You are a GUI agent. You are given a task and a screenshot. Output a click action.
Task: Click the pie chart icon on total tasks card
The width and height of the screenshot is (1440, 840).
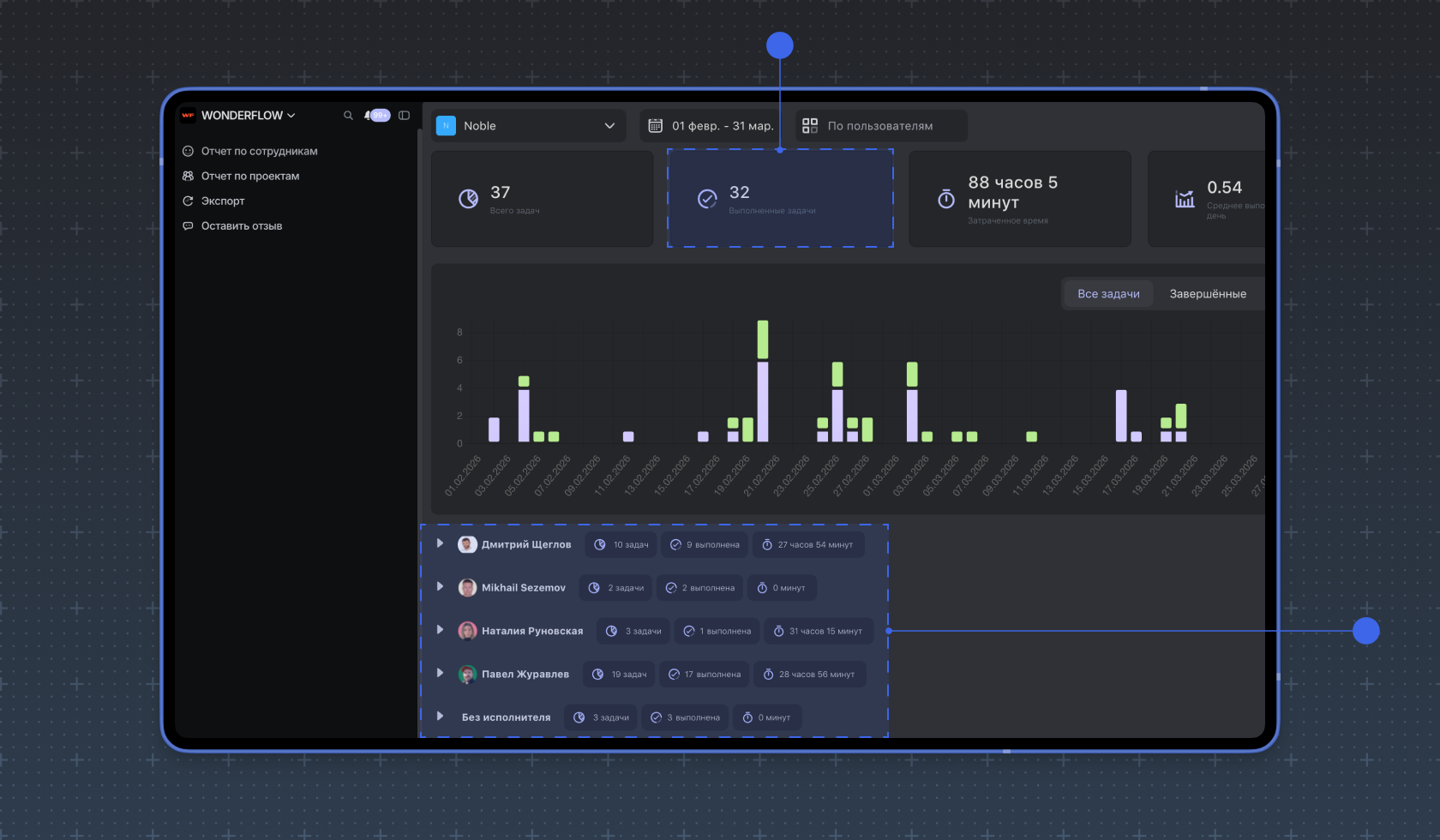click(469, 199)
